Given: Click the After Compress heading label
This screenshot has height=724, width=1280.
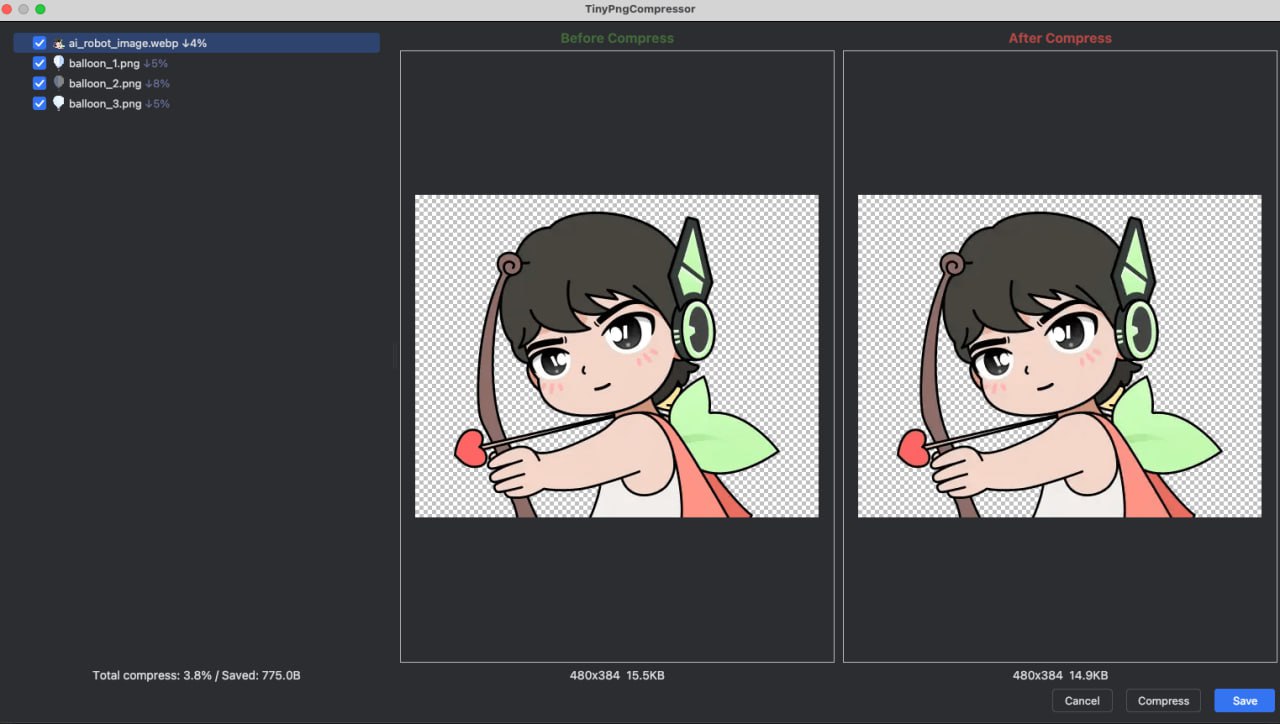Looking at the screenshot, I should (1060, 38).
